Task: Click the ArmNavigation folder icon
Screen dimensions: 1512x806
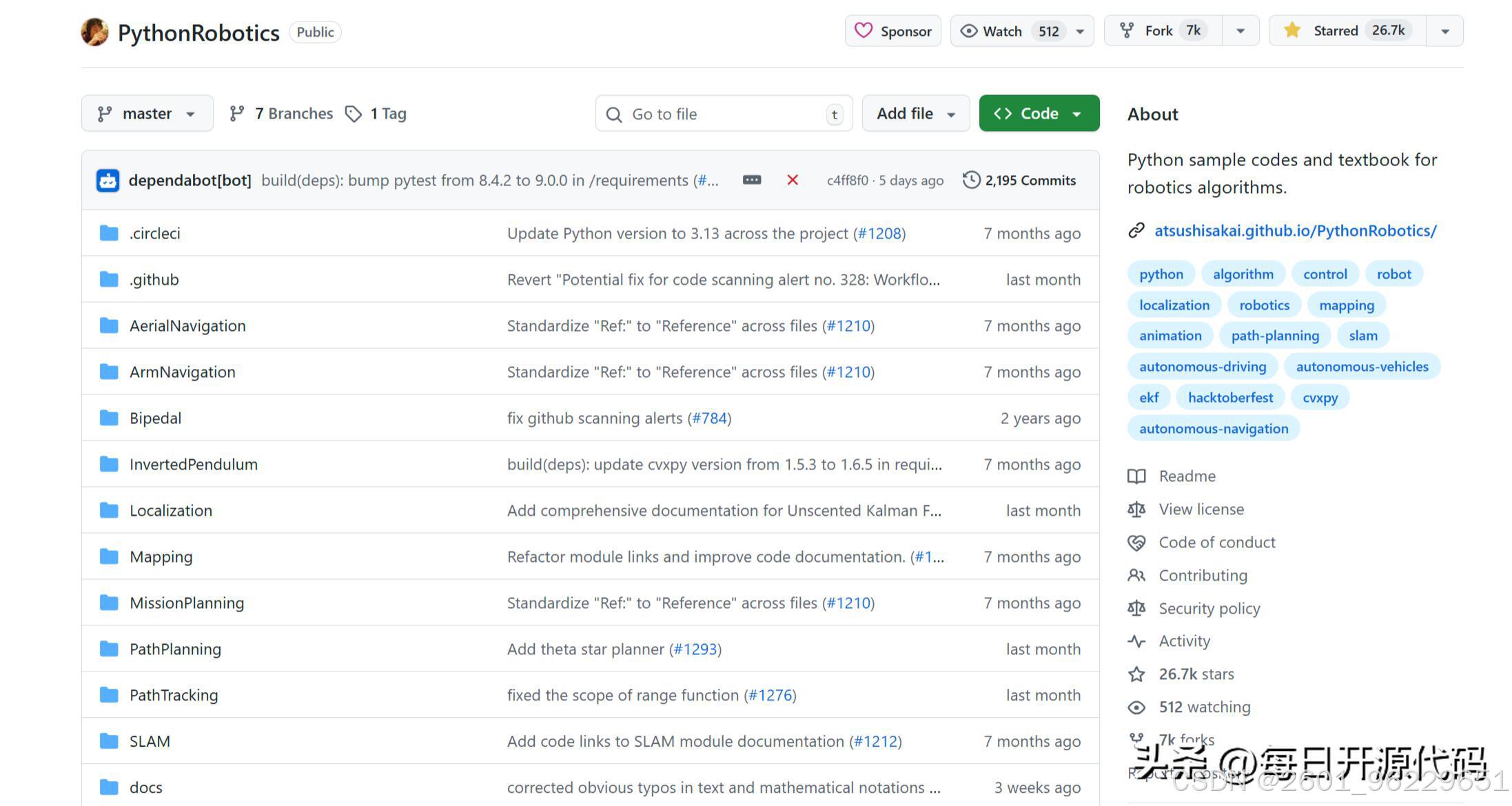Action: [109, 372]
